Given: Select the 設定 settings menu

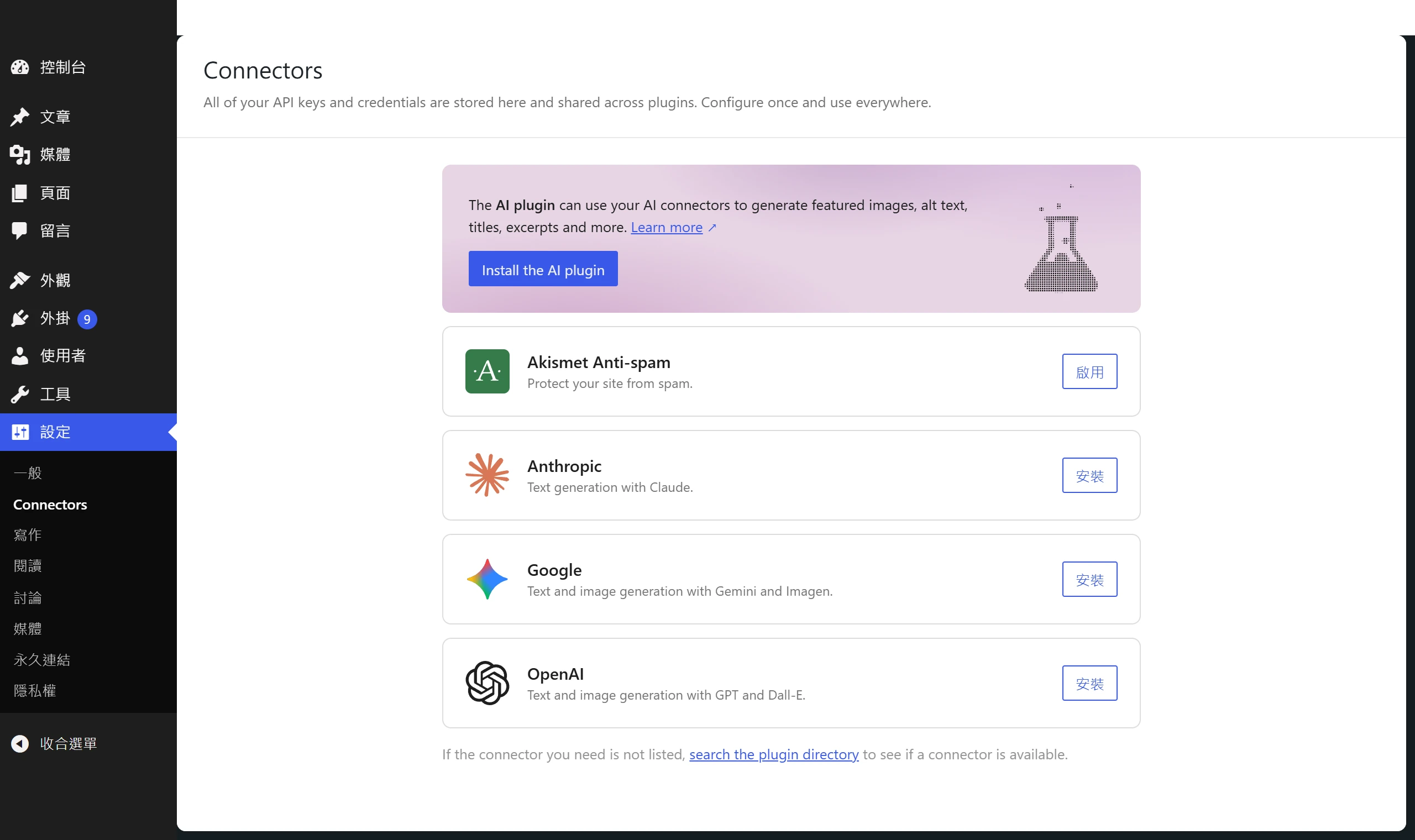Looking at the screenshot, I should pos(88,432).
